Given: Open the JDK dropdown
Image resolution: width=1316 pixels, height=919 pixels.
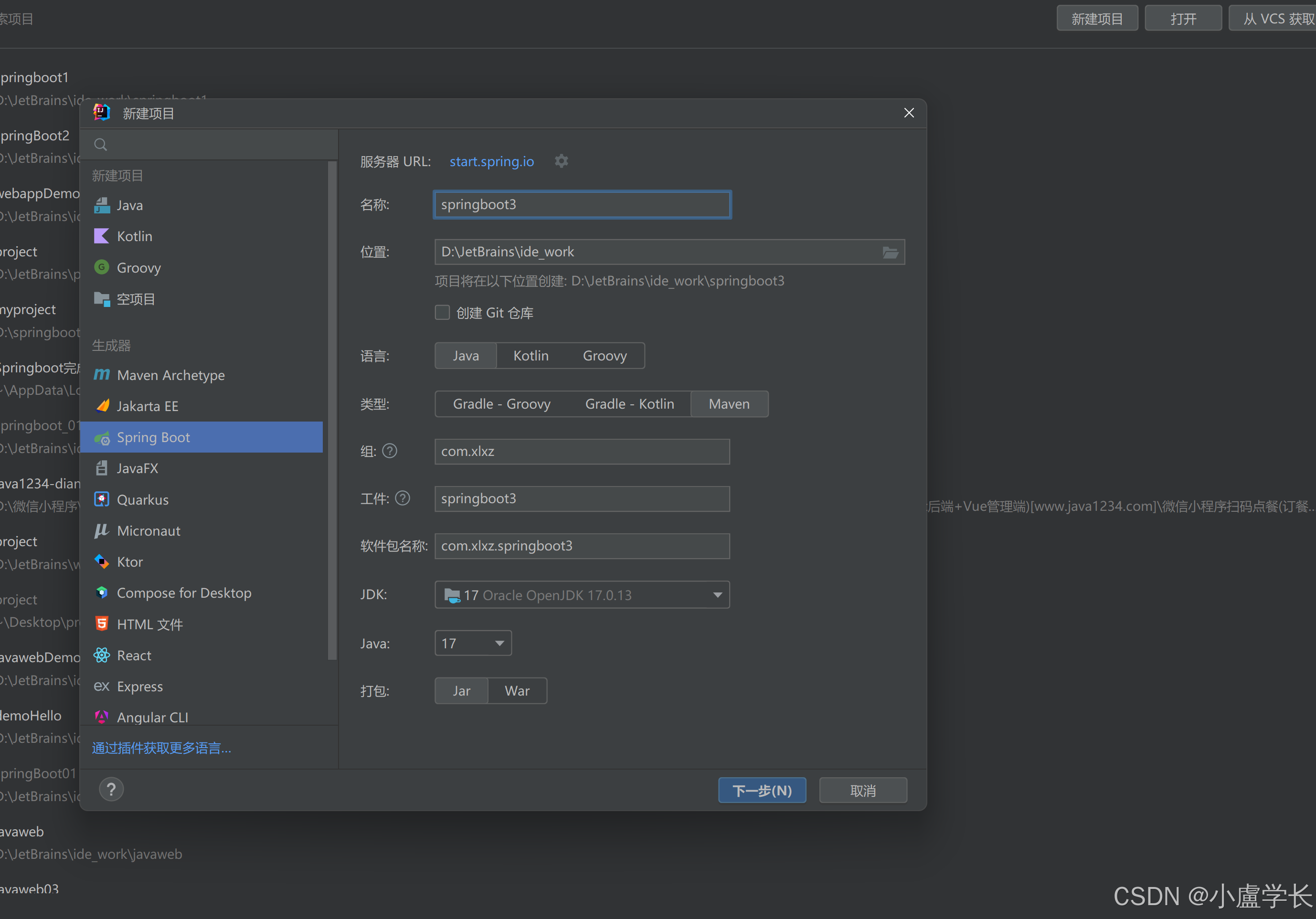Looking at the screenshot, I should 582,595.
